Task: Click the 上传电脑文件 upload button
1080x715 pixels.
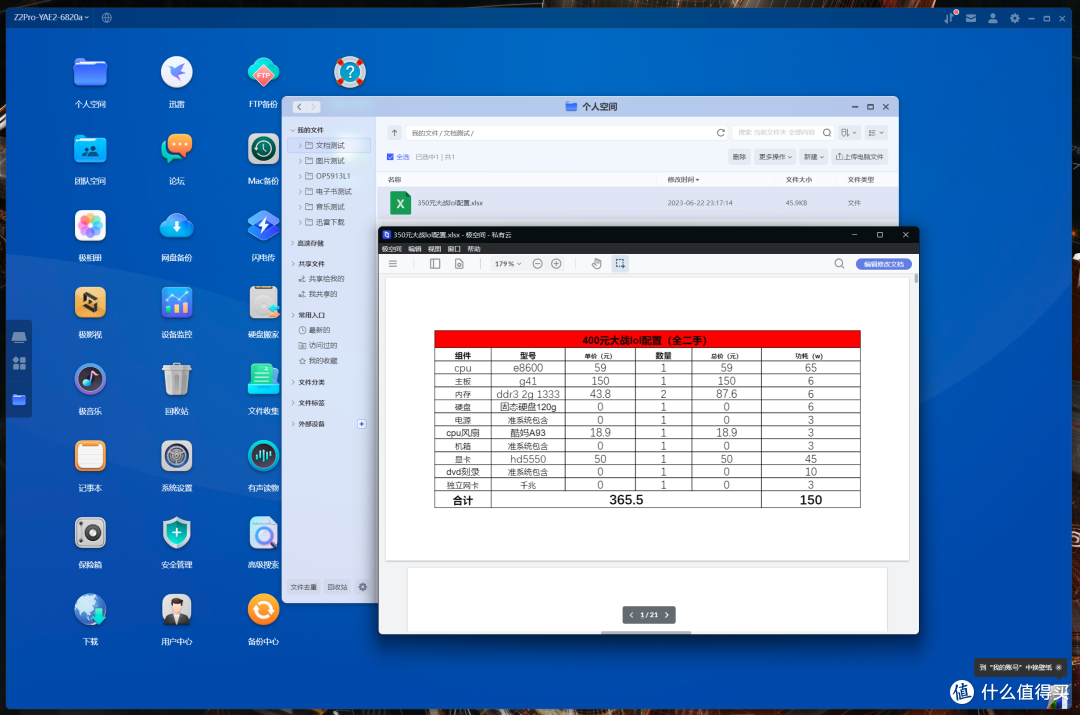Action: point(859,157)
